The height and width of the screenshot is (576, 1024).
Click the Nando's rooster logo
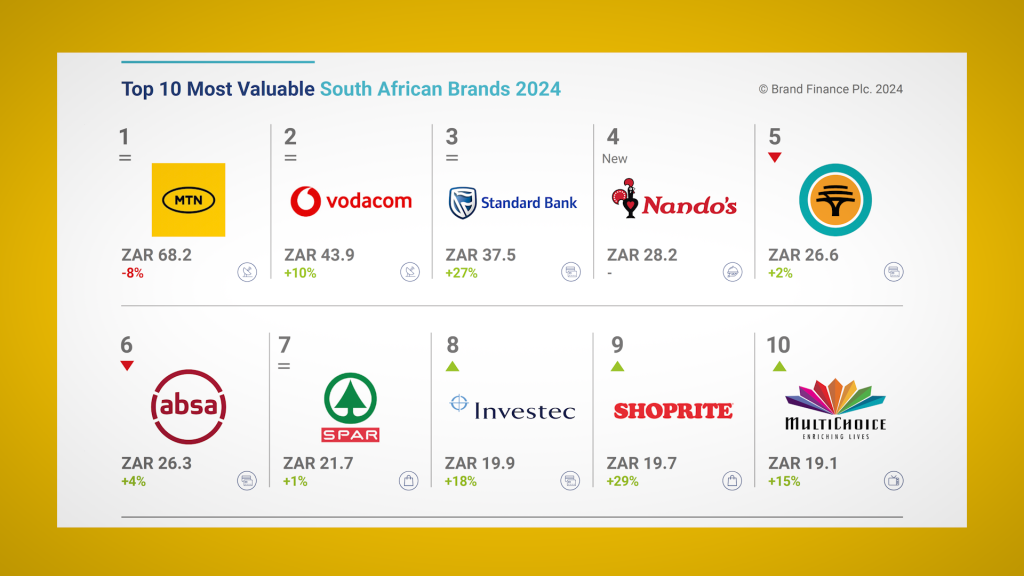(674, 199)
